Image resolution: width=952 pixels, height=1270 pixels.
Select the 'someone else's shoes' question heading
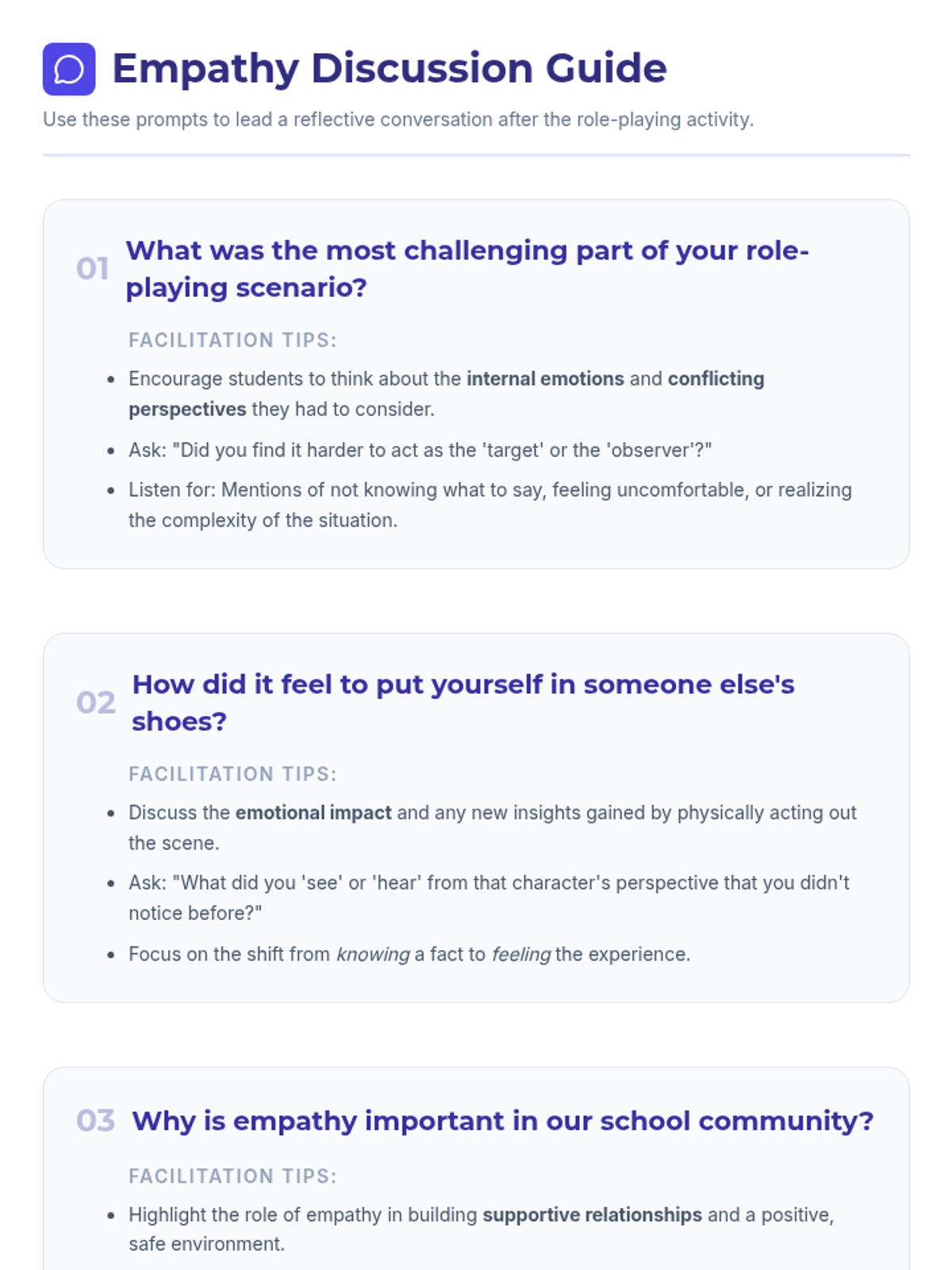click(x=463, y=702)
